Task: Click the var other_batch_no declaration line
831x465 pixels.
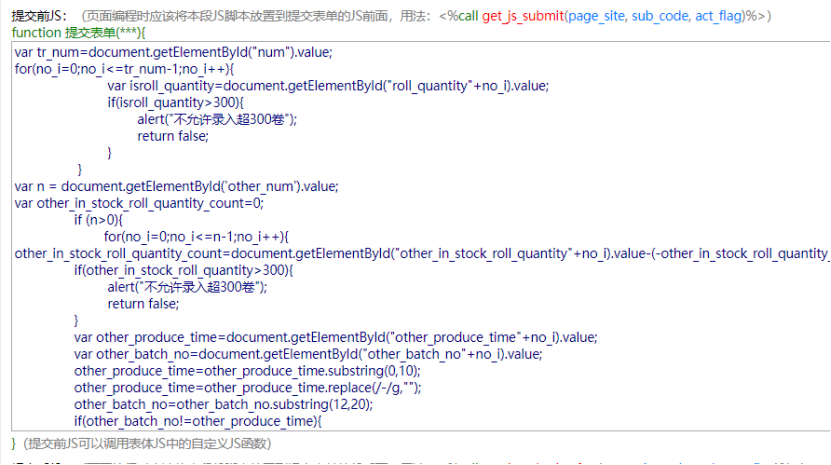Action: point(308,354)
